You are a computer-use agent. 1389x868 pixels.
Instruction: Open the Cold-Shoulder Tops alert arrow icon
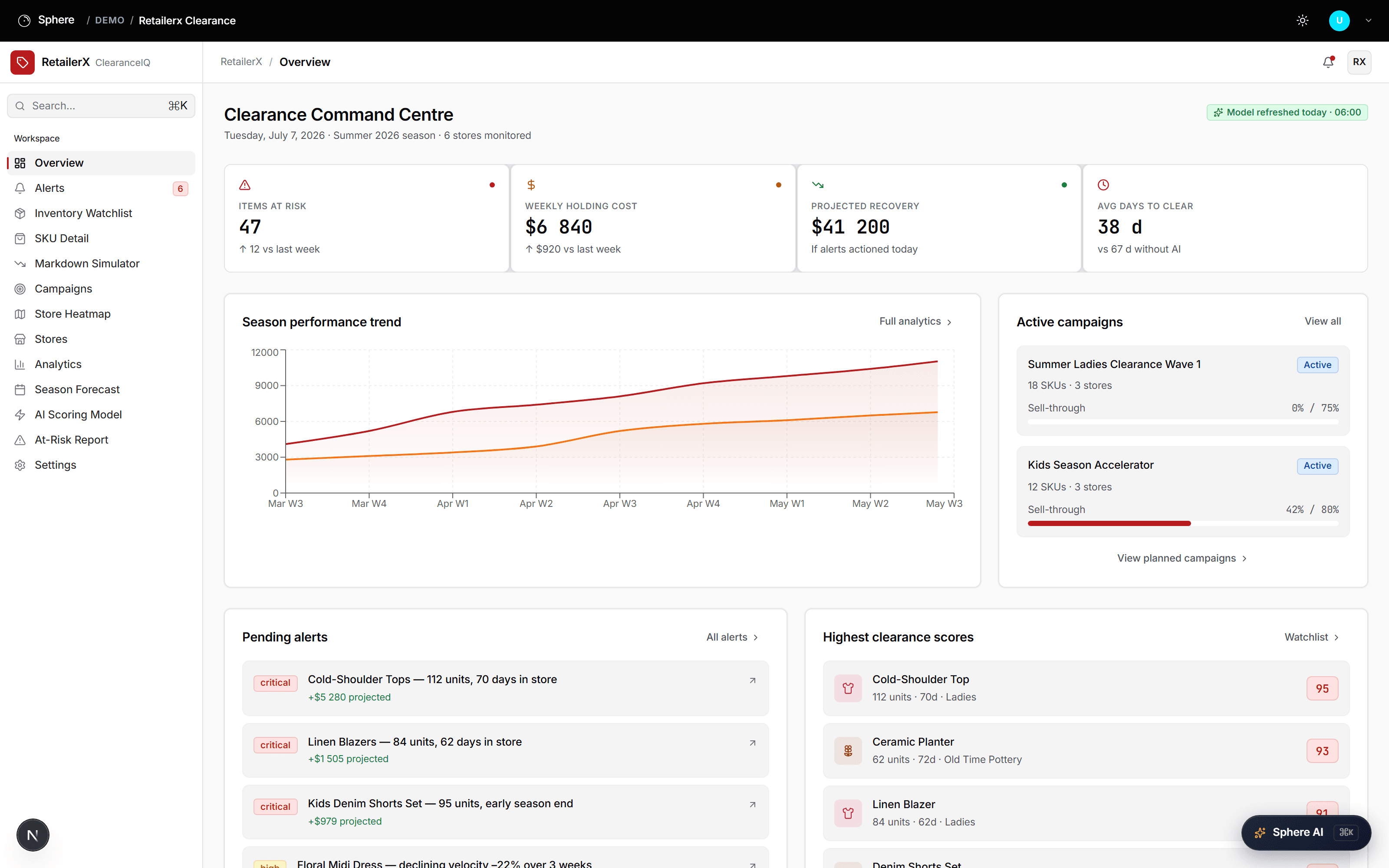[753, 681]
